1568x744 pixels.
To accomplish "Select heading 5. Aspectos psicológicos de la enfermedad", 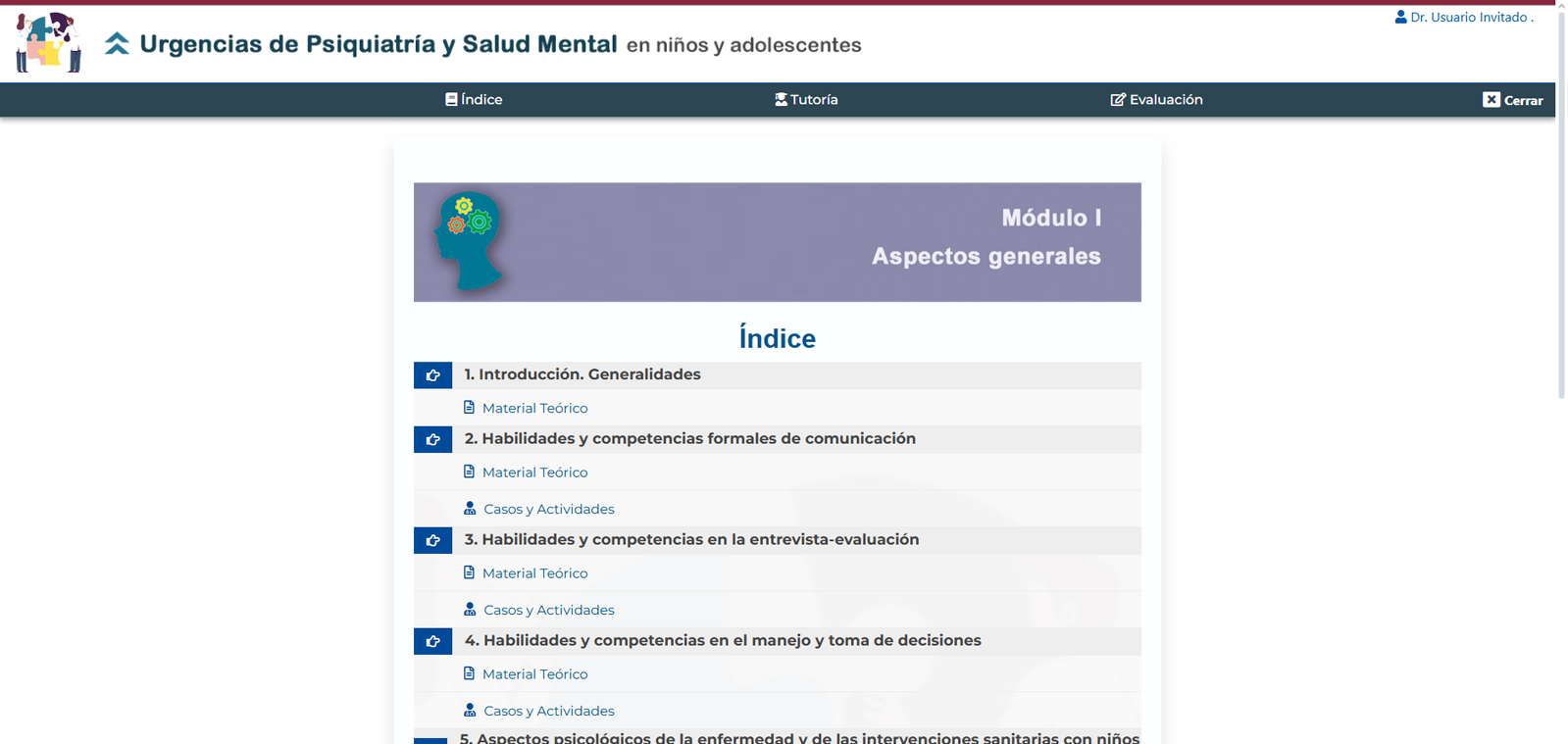I will (799, 737).
